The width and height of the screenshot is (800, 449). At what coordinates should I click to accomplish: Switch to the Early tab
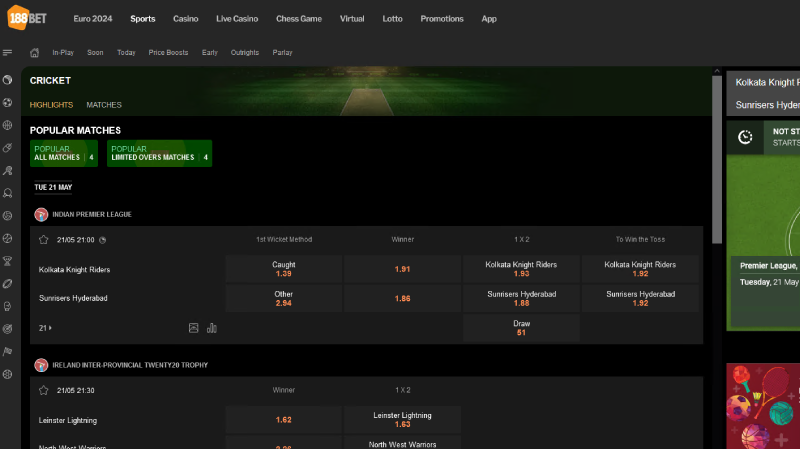coord(210,53)
